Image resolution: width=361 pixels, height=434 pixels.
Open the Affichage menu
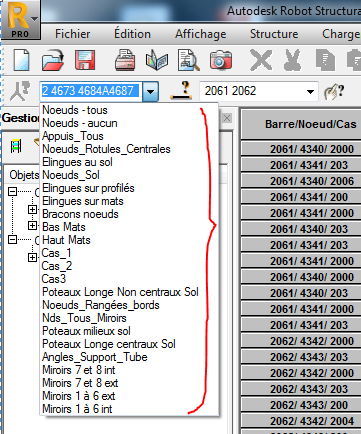pos(201,34)
